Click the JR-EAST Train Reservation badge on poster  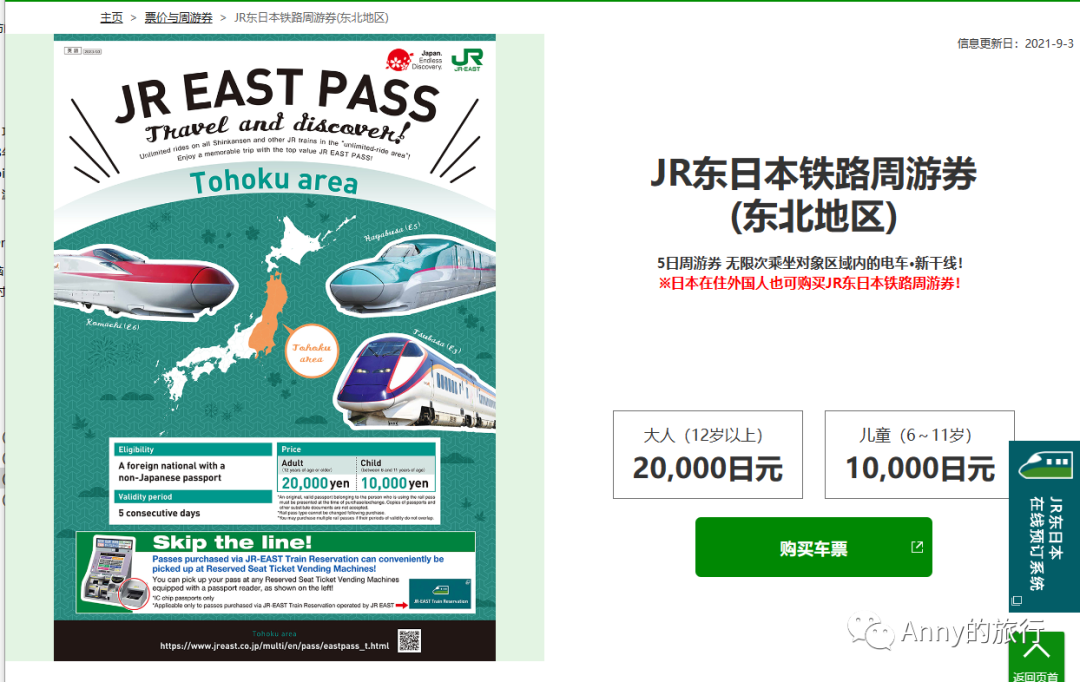[x=441, y=594]
